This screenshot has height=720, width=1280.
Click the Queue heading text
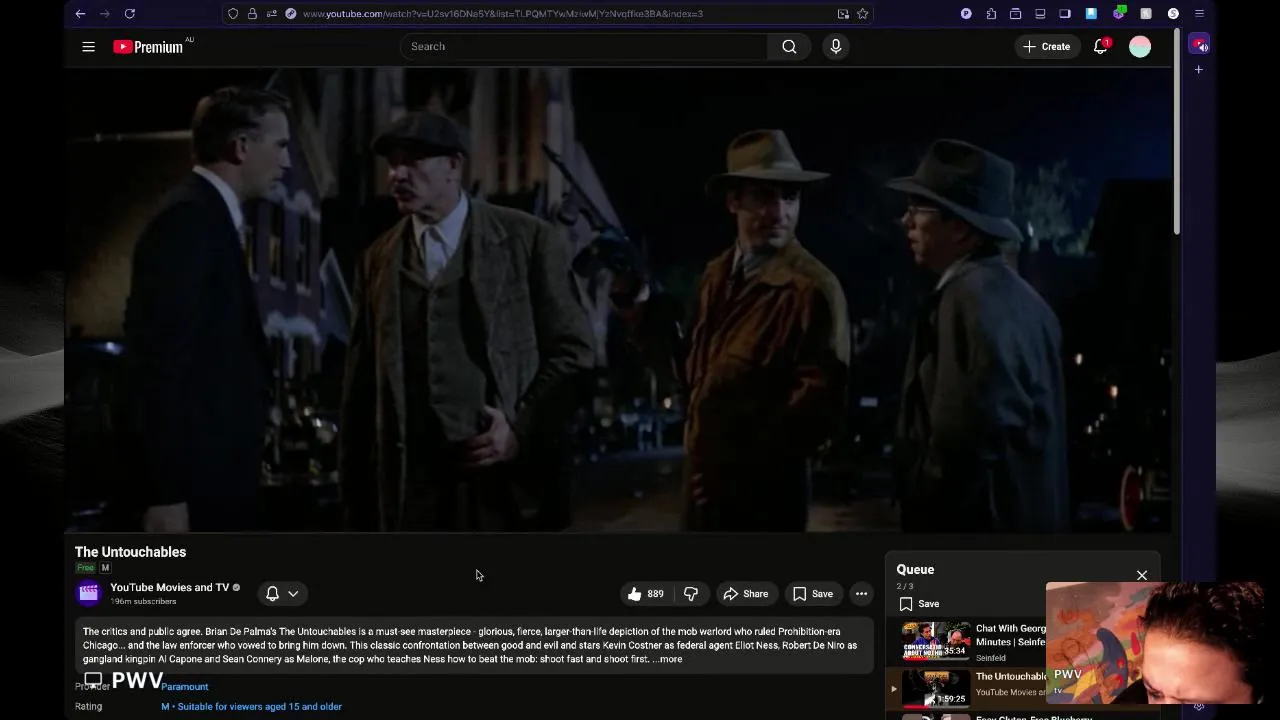(x=915, y=569)
